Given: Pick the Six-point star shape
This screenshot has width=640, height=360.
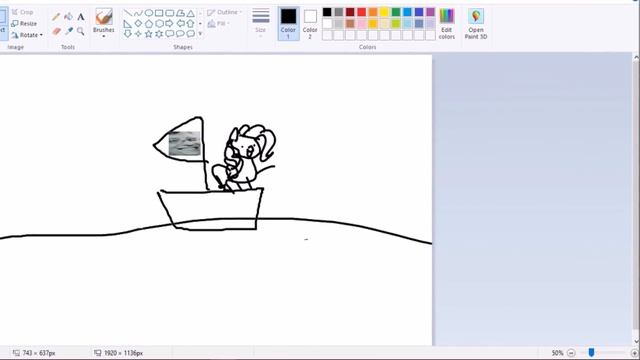Looking at the screenshot, I should [x=159, y=34].
